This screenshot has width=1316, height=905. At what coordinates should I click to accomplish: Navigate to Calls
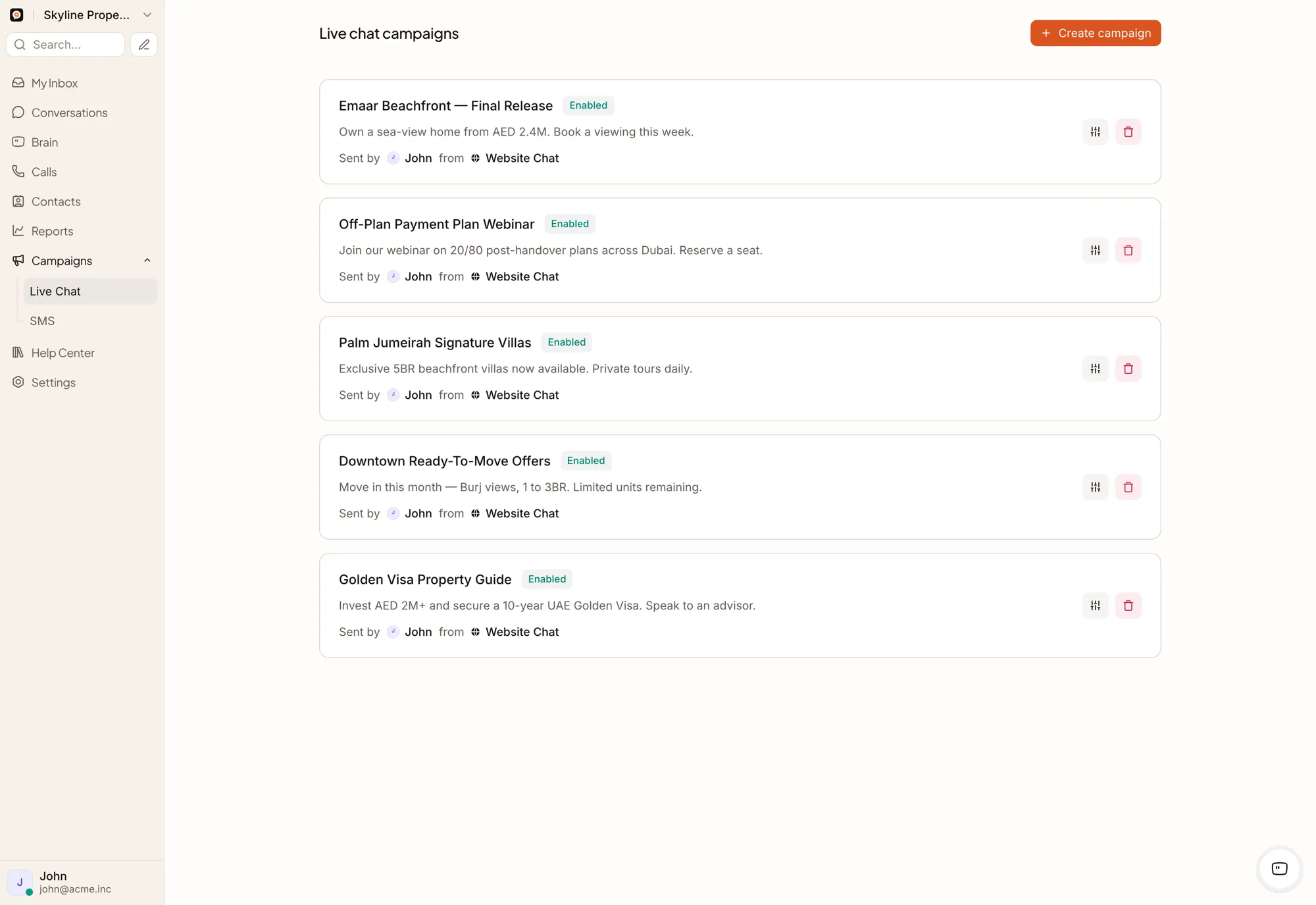pyautogui.click(x=82, y=172)
